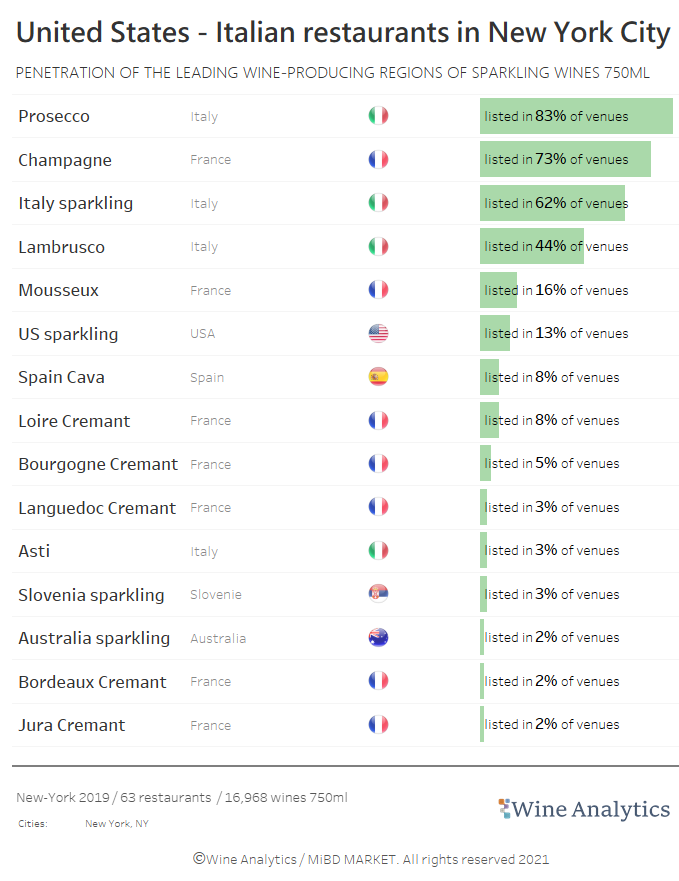The height and width of the screenshot is (881, 679).
Task: Click the copyright Wine Analytics footer text
Action: [371, 860]
